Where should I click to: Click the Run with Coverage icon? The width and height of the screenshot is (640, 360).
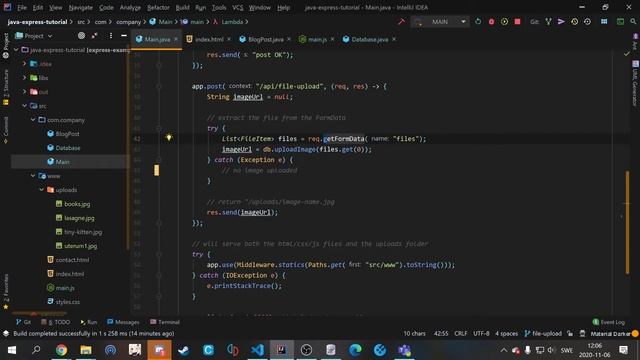point(504,22)
